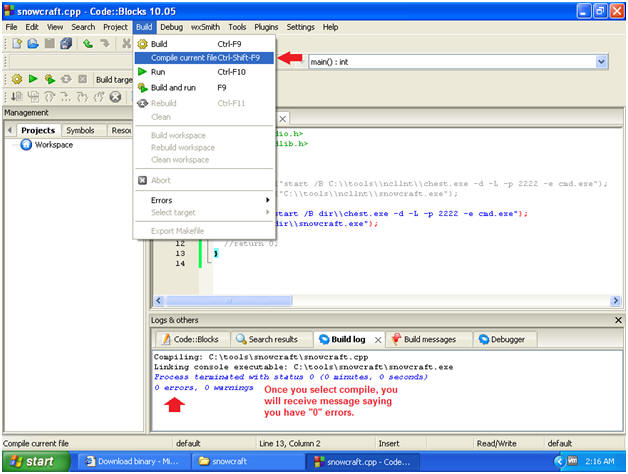Image resolution: width=628 pixels, height=474 pixels.
Task: Click the Rebuild toolbar icon
Action: (x=66, y=79)
